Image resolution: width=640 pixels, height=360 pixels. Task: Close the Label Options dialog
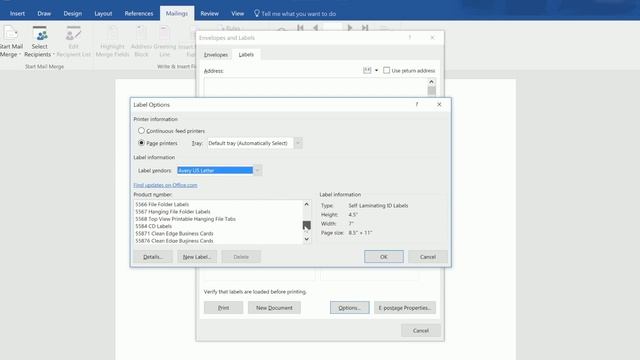pyautogui.click(x=439, y=104)
